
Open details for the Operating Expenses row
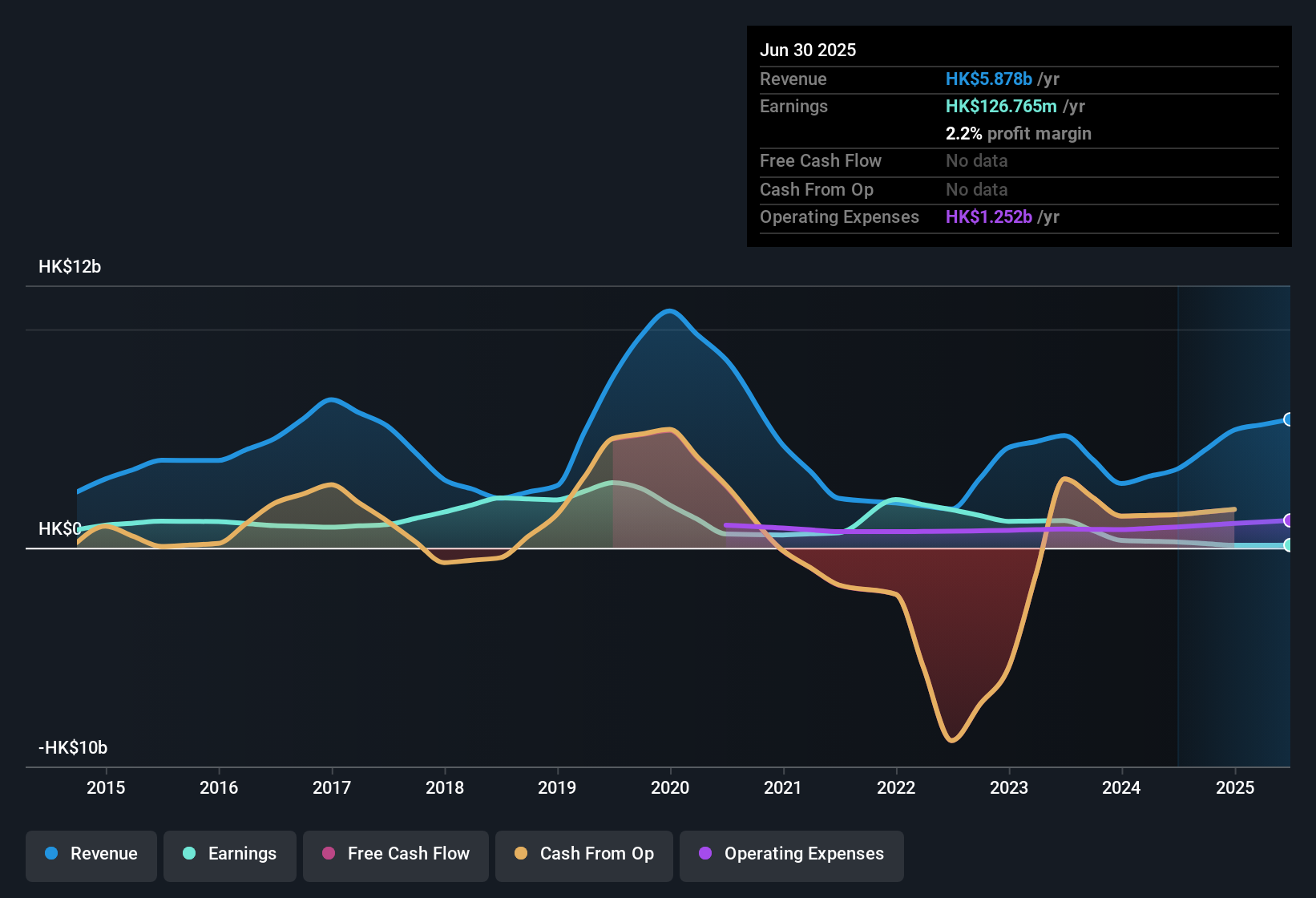coord(839,216)
